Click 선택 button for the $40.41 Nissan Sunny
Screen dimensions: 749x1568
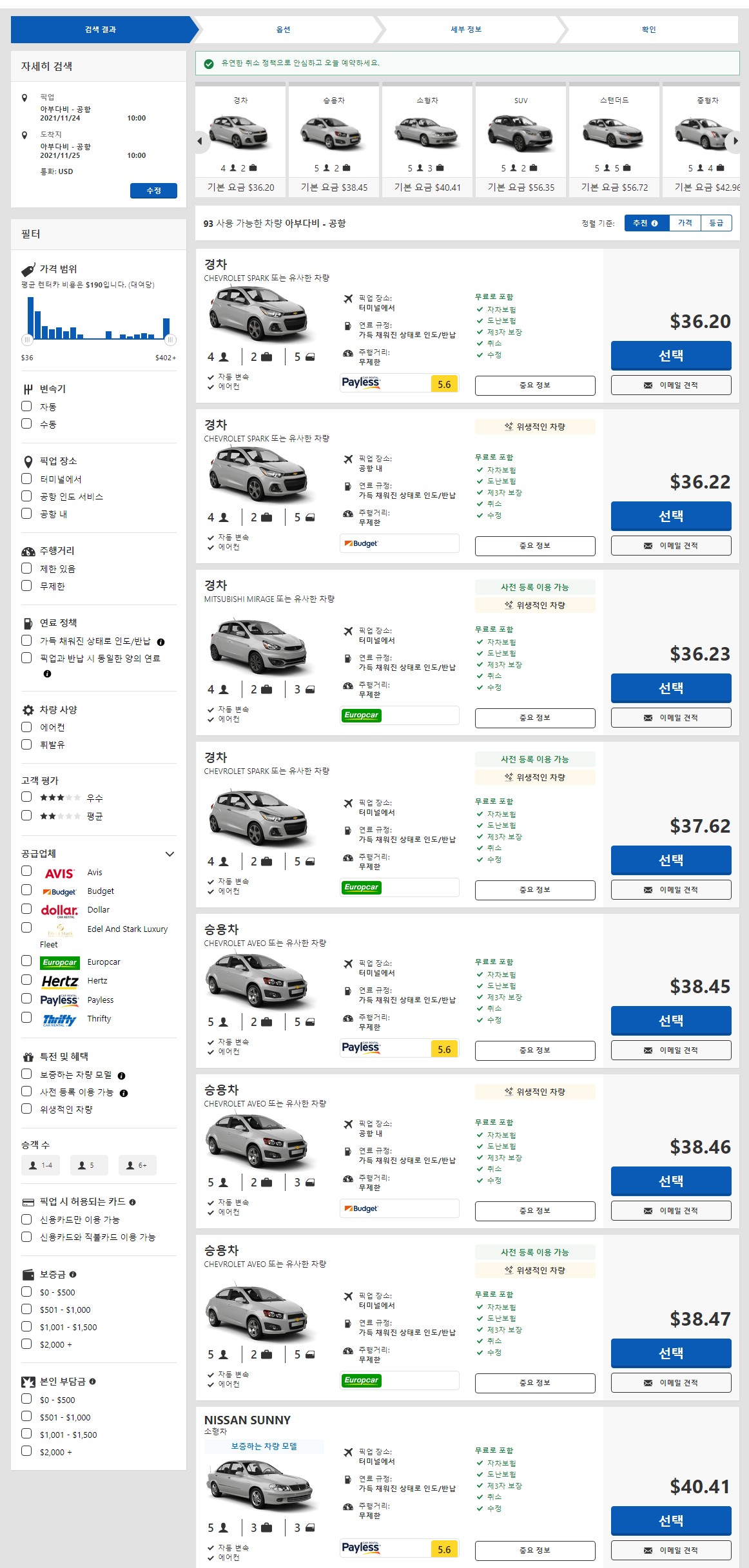pos(671,1521)
